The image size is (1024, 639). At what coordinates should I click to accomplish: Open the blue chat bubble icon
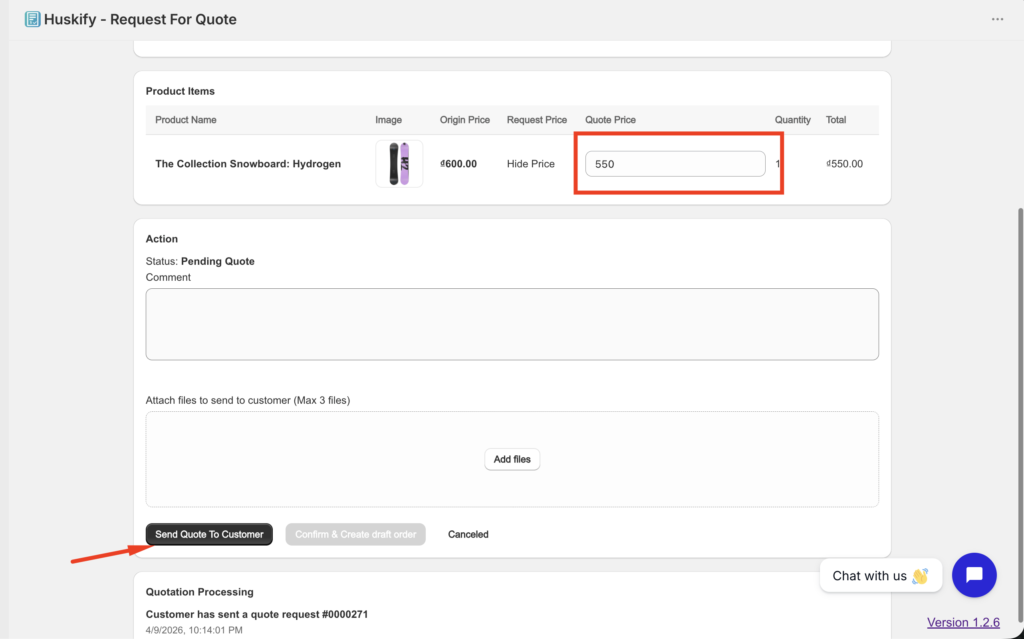click(x=974, y=575)
